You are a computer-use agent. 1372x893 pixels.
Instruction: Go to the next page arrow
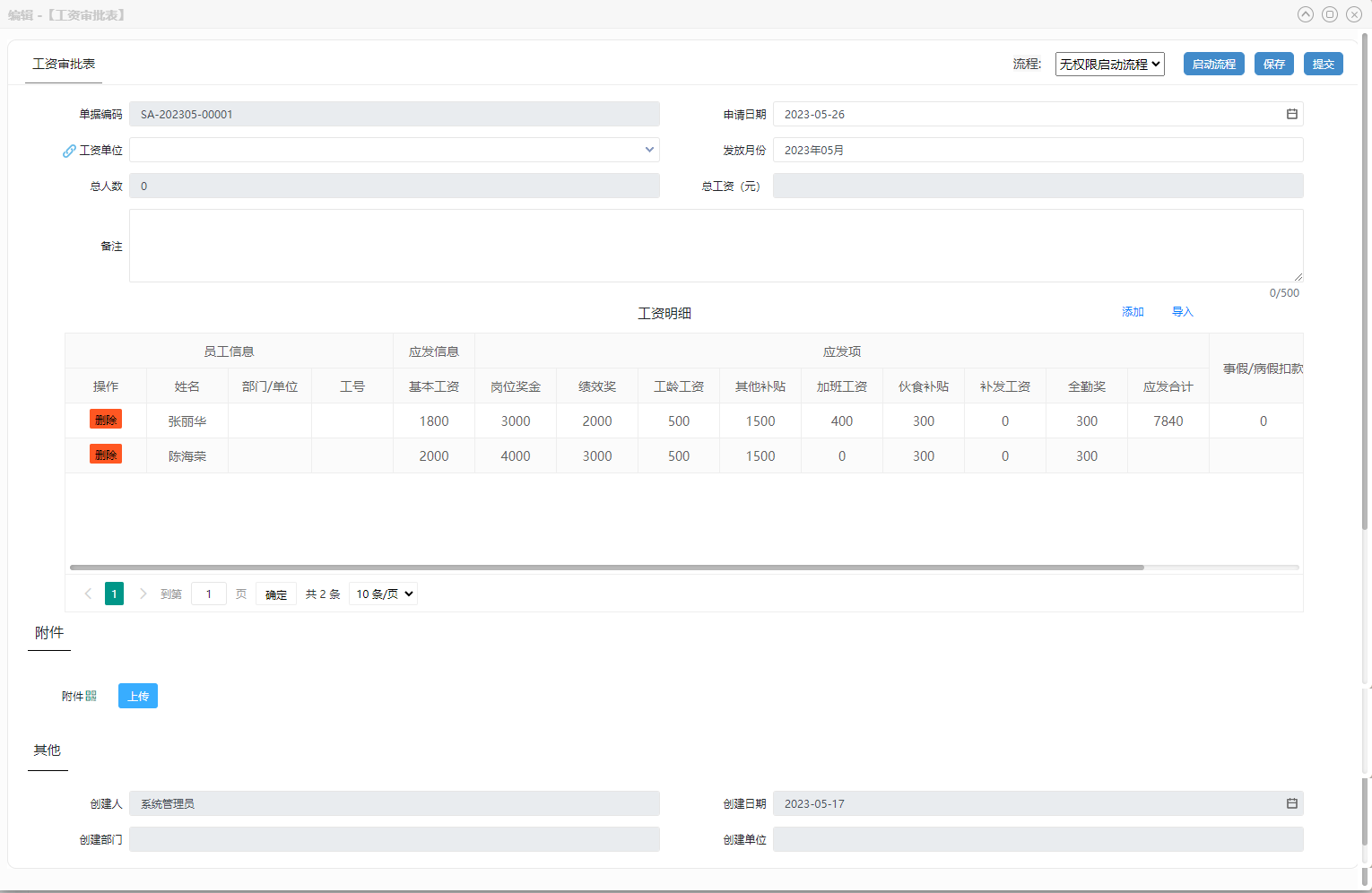(x=143, y=594)
